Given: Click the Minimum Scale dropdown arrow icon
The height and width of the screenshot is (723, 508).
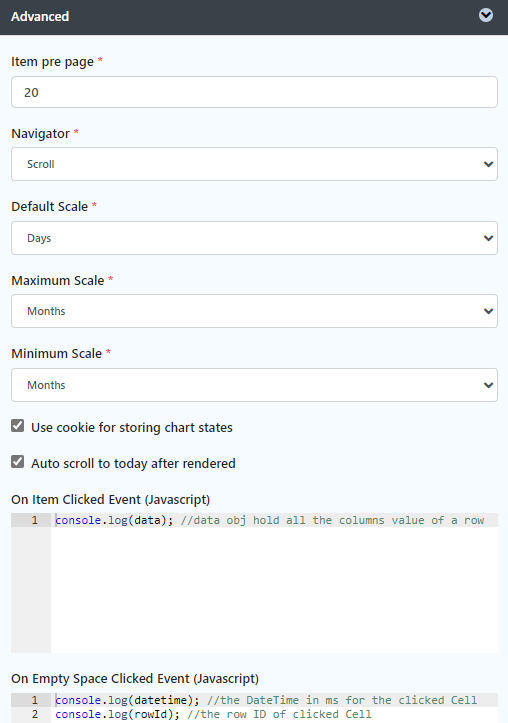Looking at the screenshot, I should [x=488, y=385].
